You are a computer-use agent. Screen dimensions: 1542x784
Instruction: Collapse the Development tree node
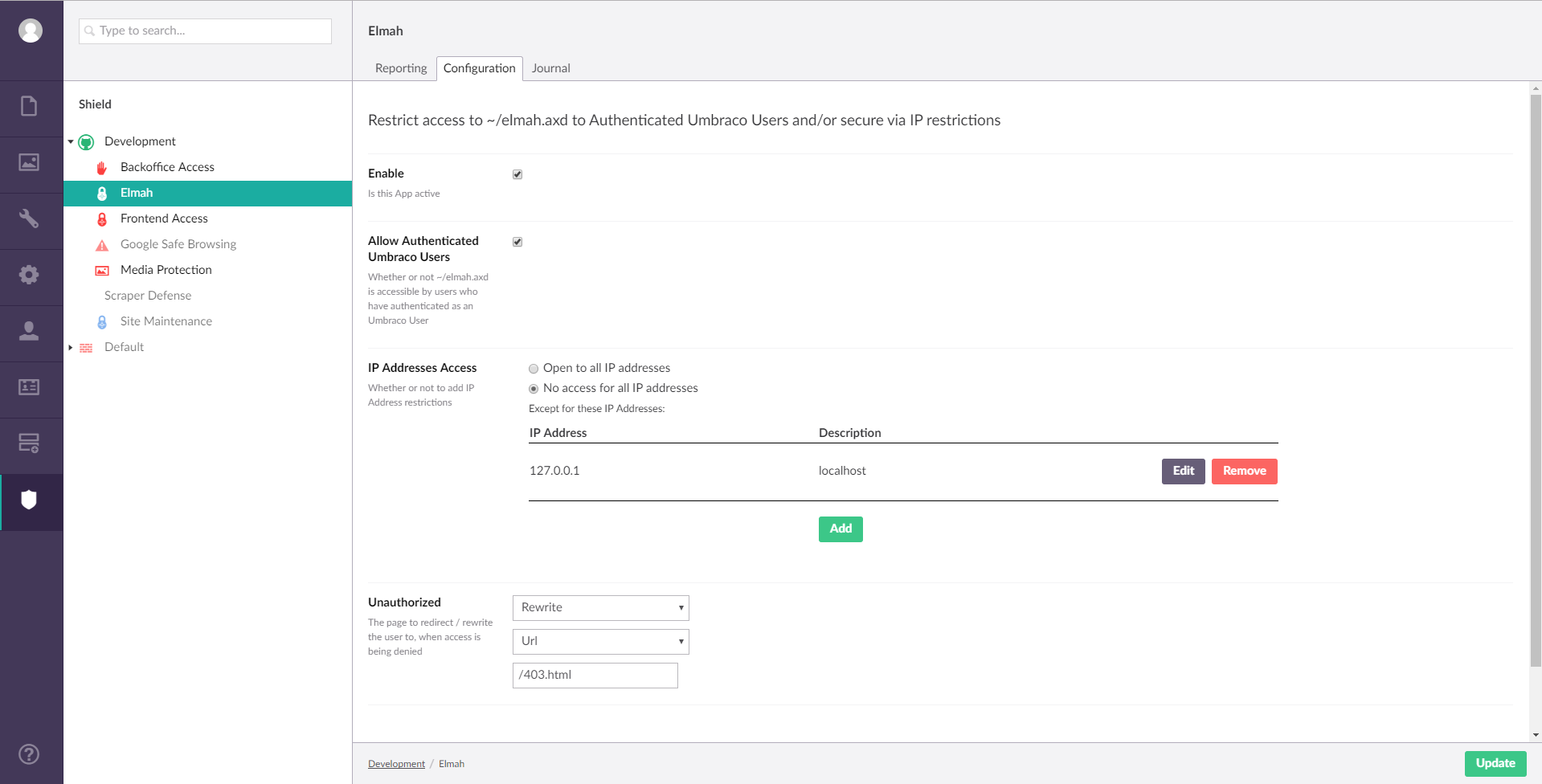71,142
